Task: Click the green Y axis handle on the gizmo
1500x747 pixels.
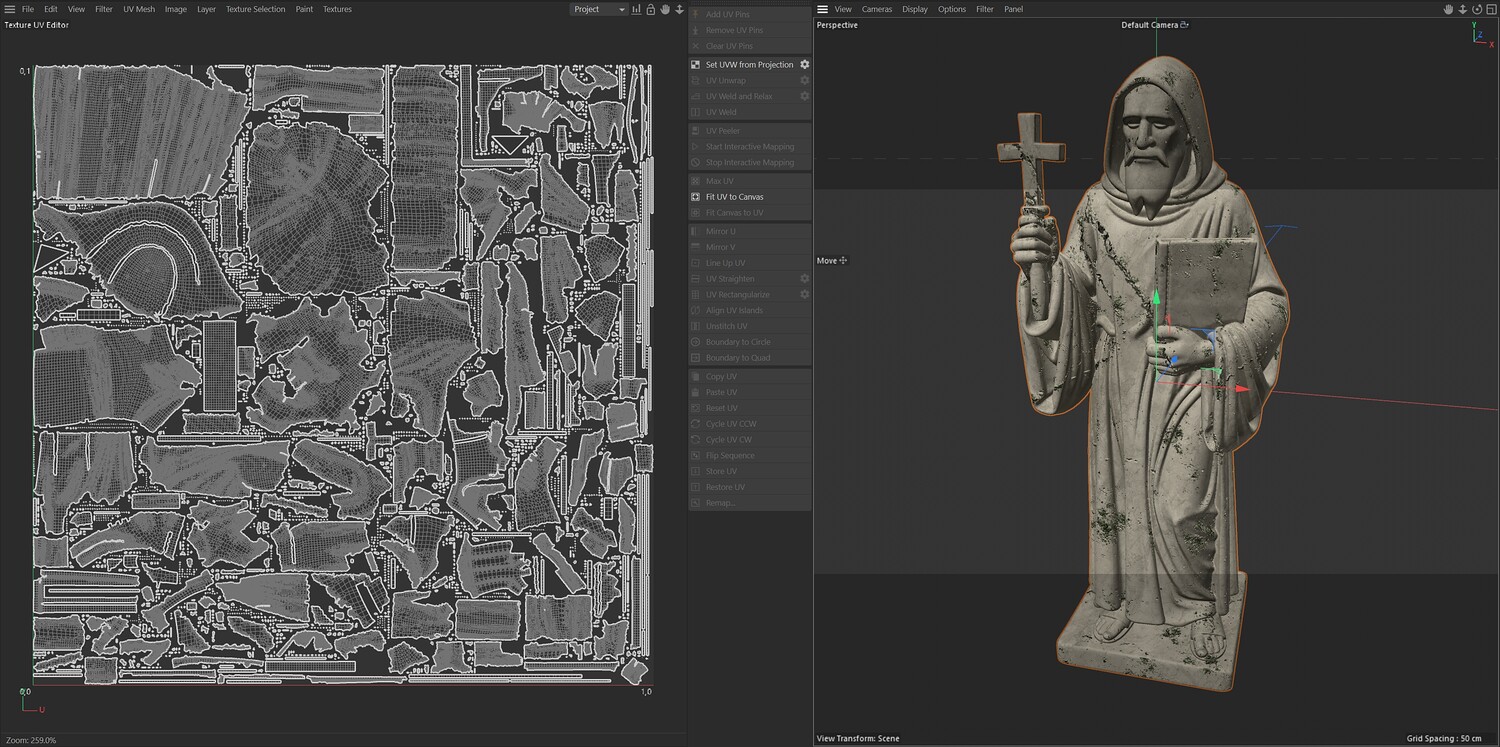Action: click(x=1156, y=297)
